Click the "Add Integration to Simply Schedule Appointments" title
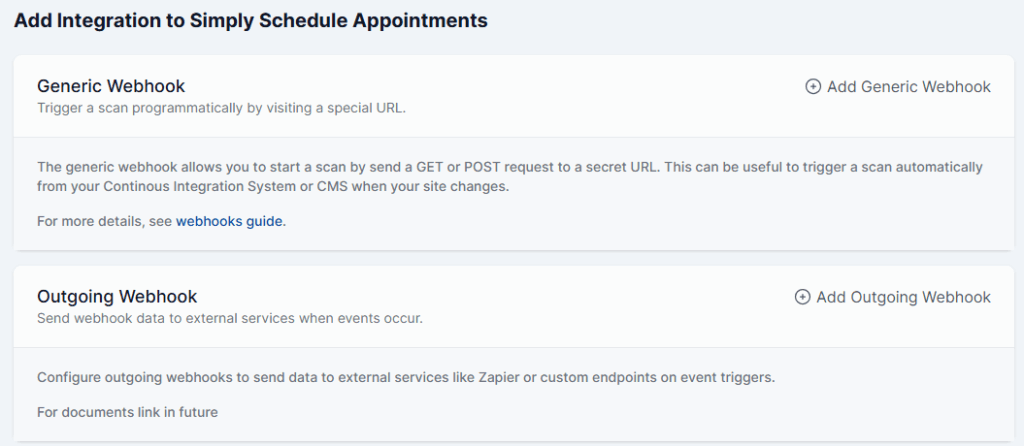Viewport: 1024px width, 446px height. click(251, 20)
